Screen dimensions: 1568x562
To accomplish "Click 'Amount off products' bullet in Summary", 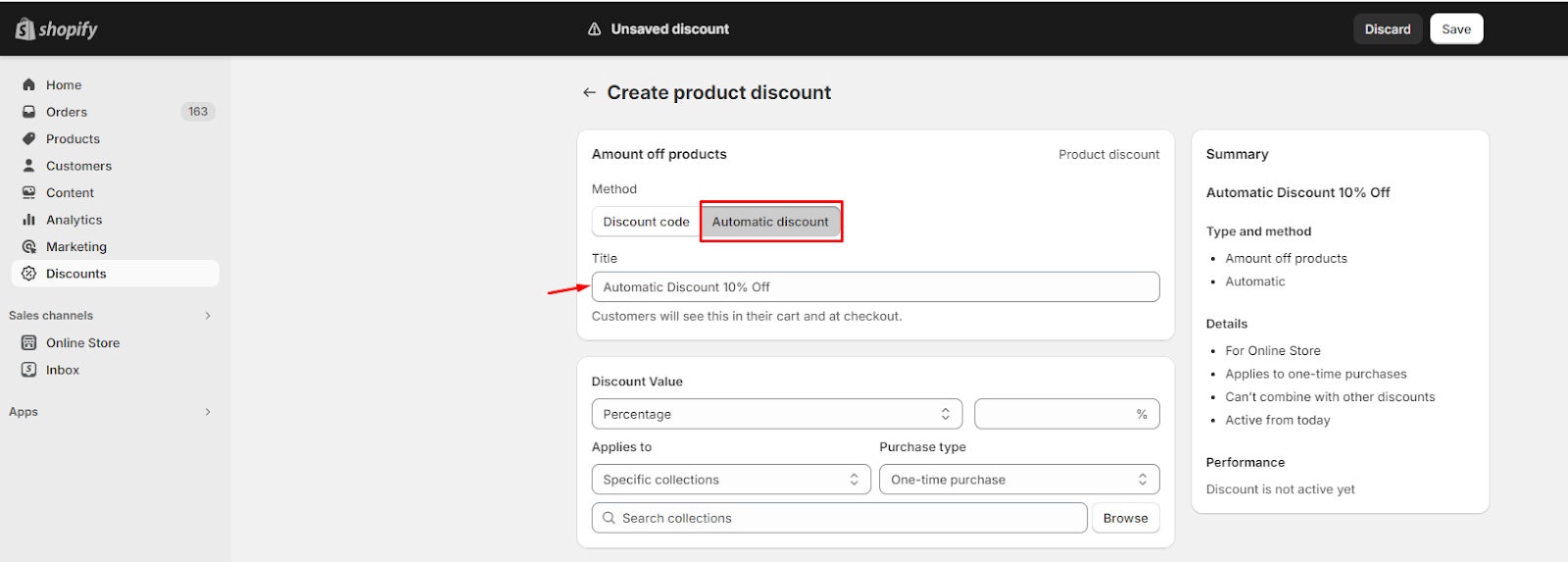I will [1286, 258].
